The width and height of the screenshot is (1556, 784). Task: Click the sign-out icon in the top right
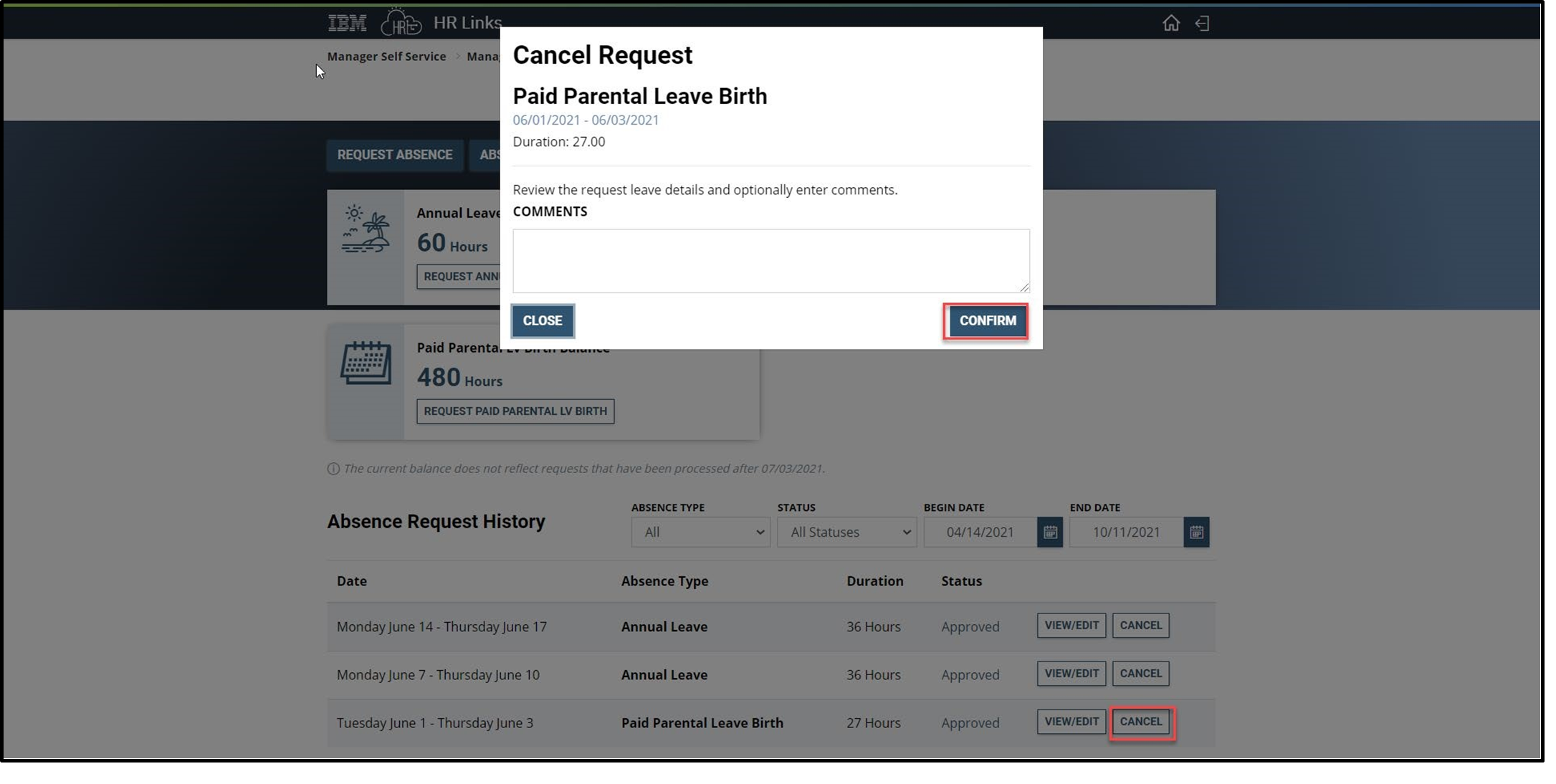(1201, 22)
